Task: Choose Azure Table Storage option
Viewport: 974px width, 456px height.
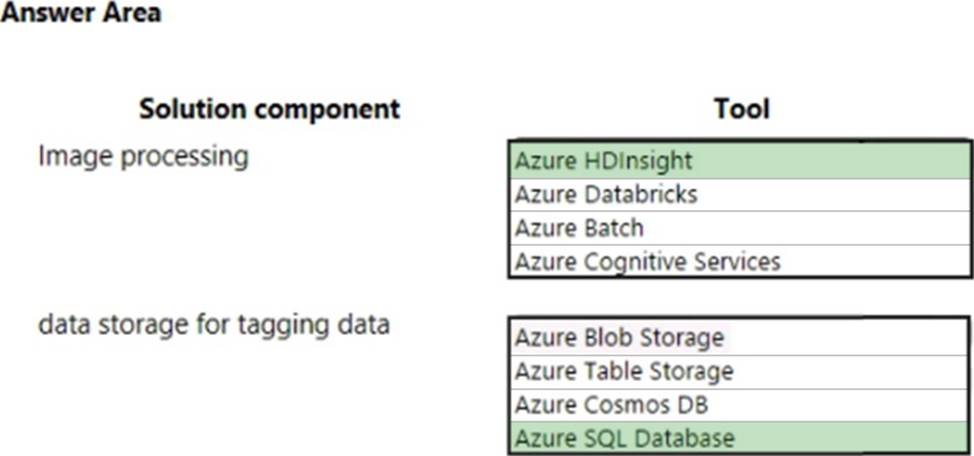Action: (x=739, y=372)
